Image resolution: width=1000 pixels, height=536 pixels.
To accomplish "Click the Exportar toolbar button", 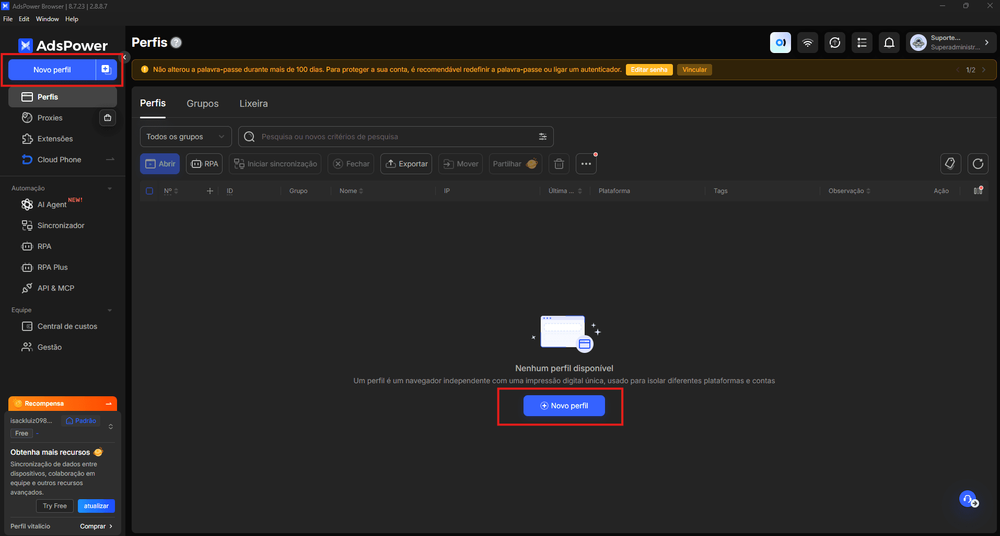I will coord(406,164).
